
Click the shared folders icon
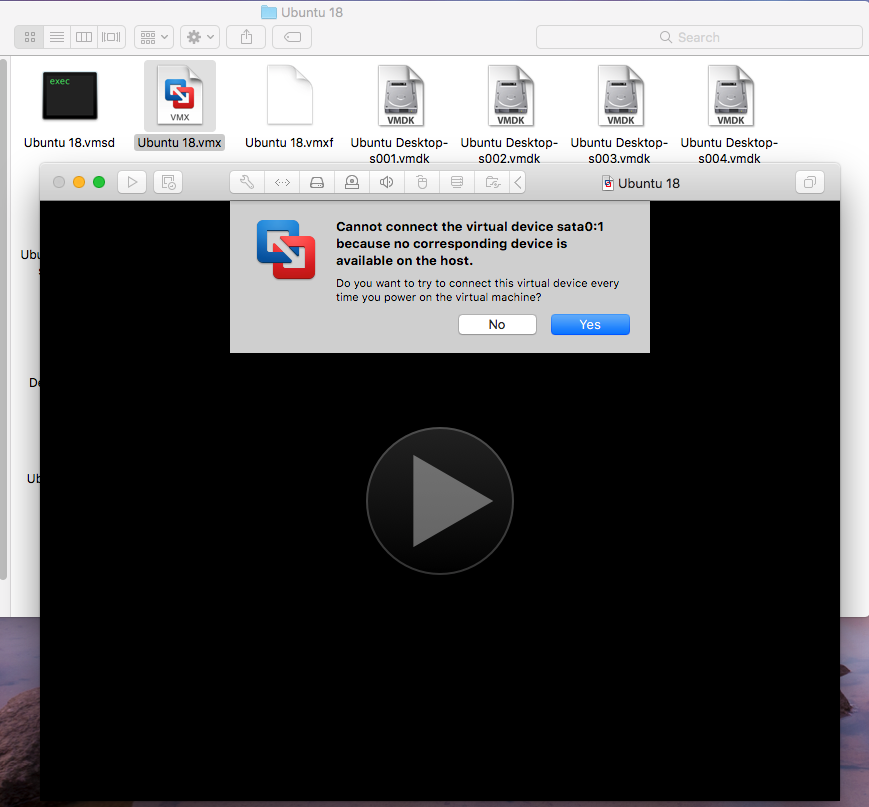coord(492,182)
